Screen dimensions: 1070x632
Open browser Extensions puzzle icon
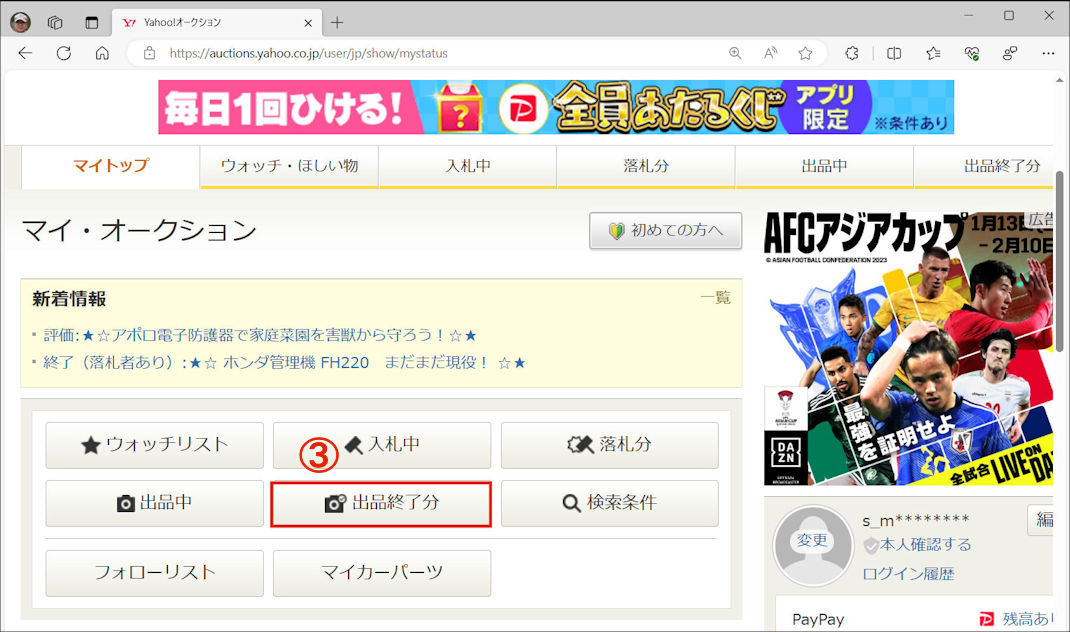click(x=852, y=53)
